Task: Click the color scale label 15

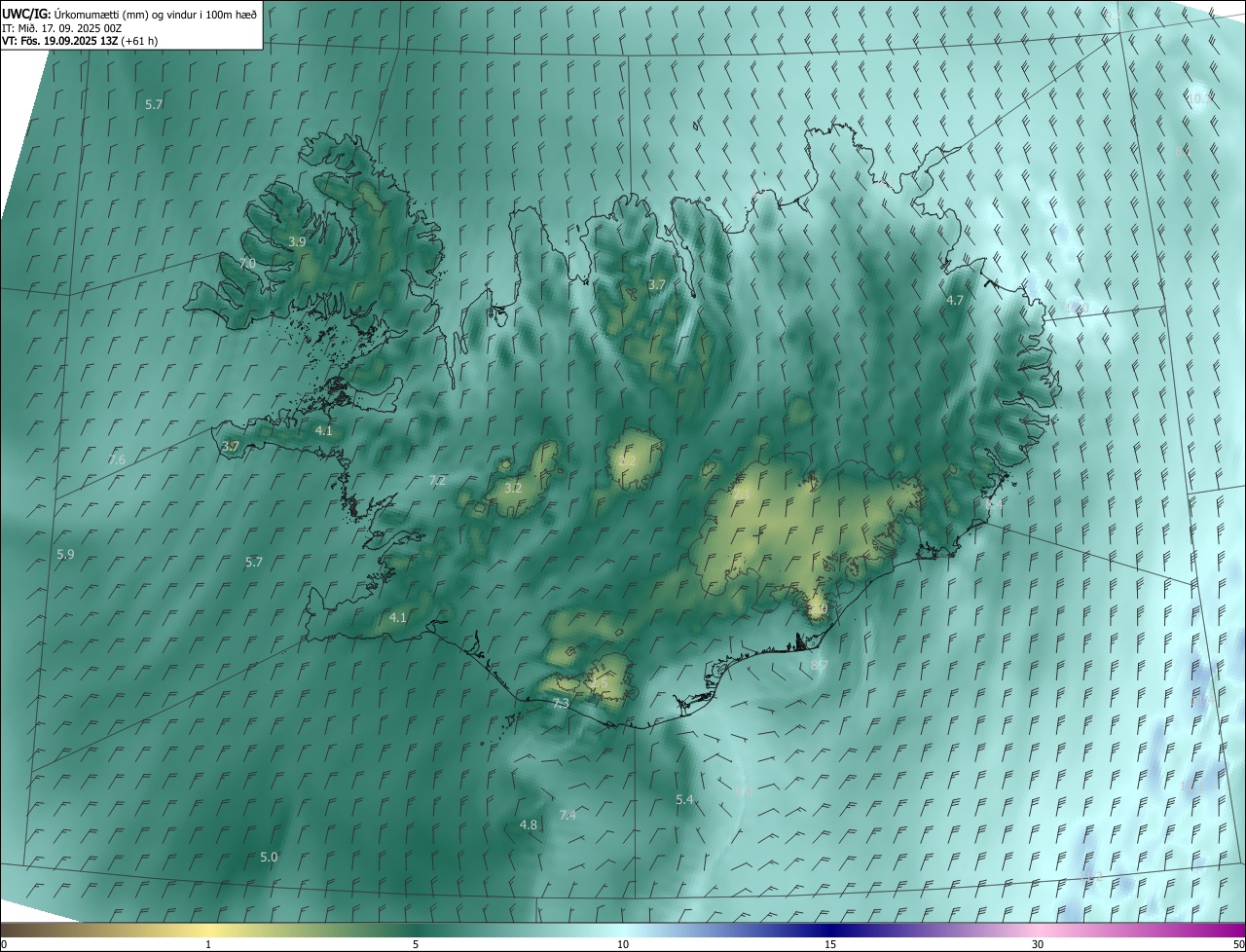Action: 830,944
